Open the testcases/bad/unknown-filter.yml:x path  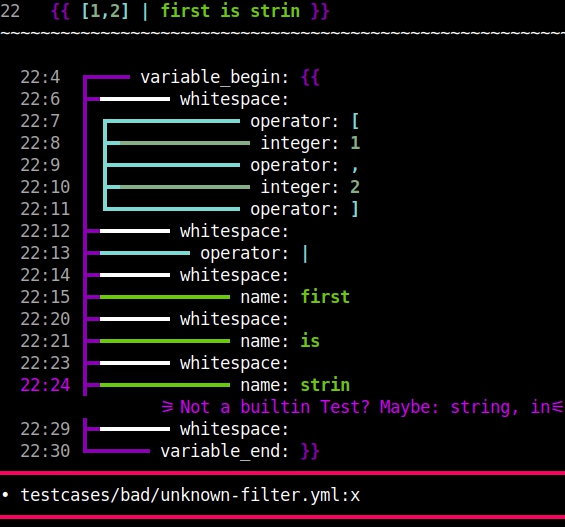click(x=190, y=495)
